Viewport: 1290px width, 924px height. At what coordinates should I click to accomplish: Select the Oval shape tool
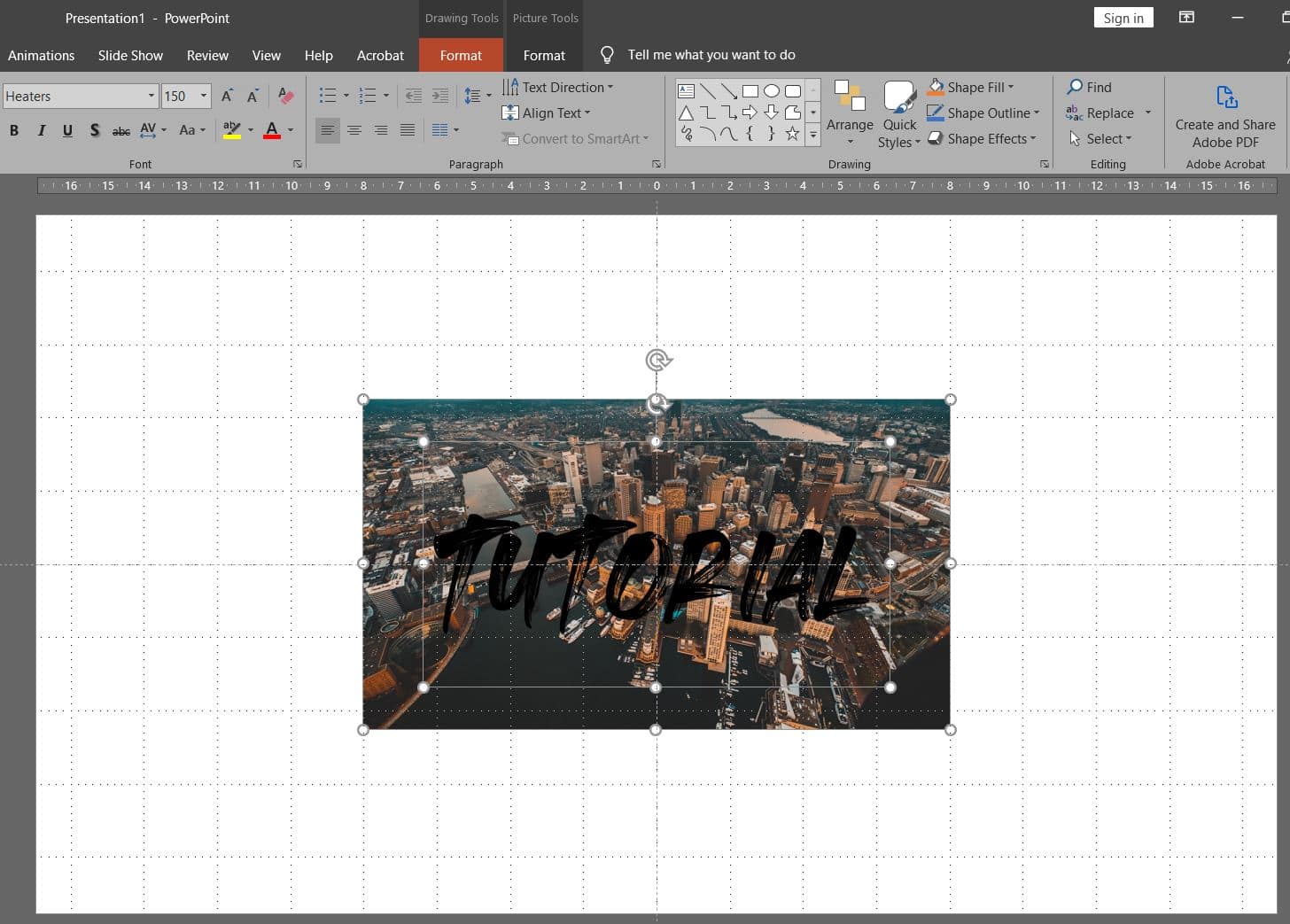pos(771,90)
